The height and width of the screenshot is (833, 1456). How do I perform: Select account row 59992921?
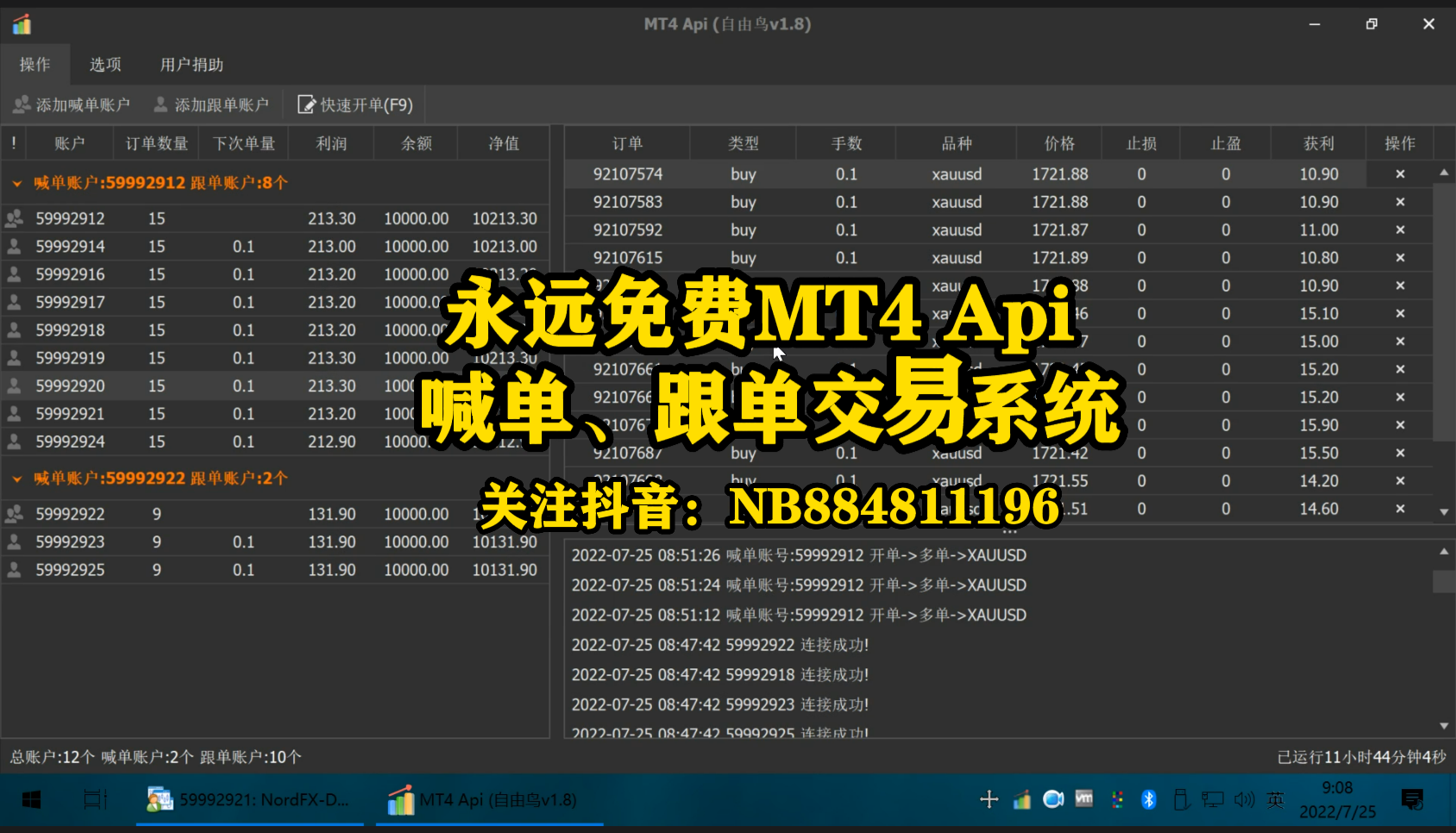pos(275,414)
